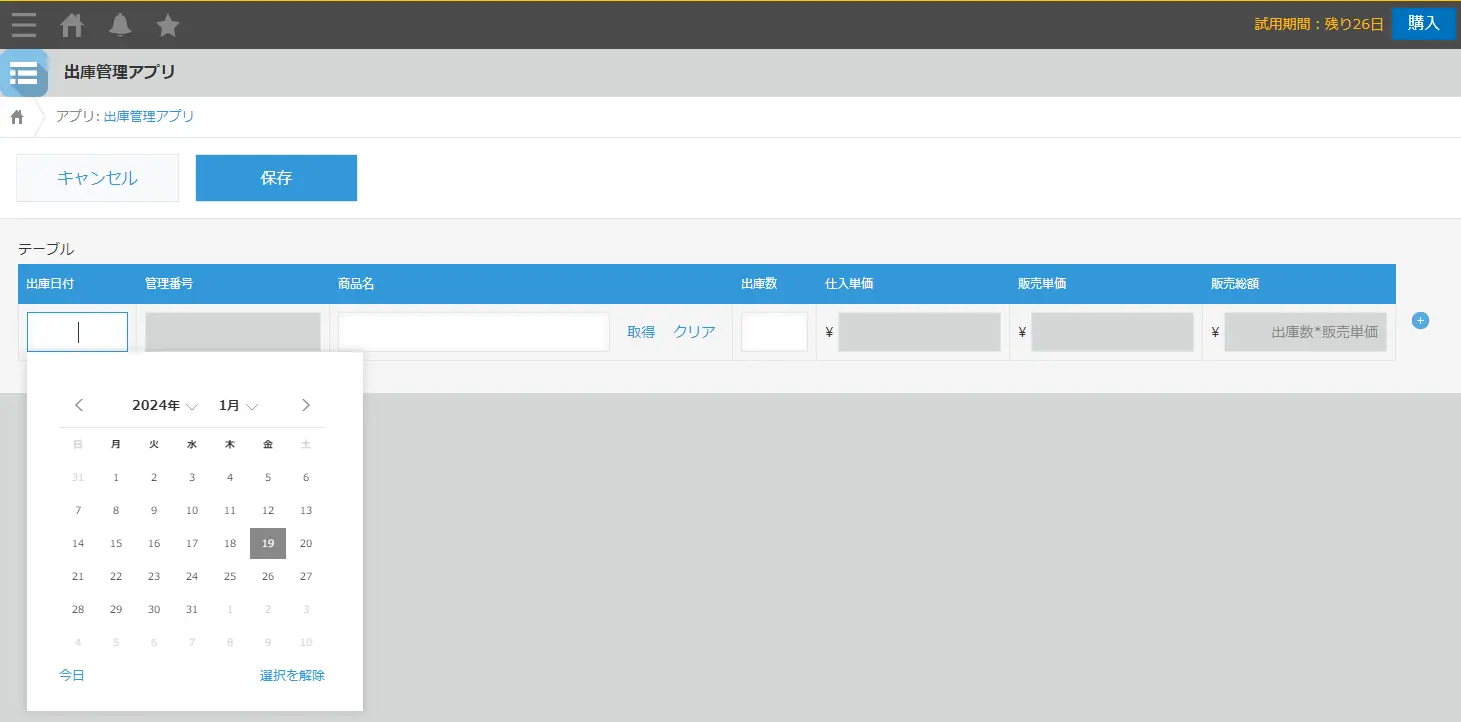Select greyed-out date 31 of previous month
The width and height of the screenshot is (1461, 722).
(78, 477)
